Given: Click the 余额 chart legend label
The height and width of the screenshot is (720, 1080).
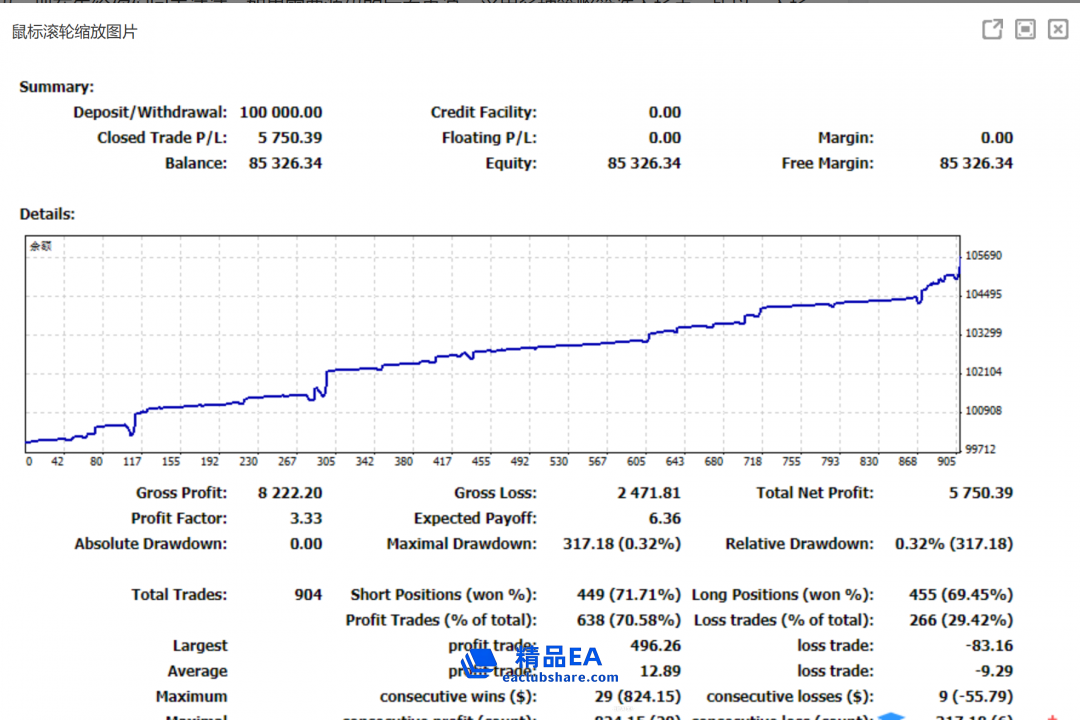Looking at the screenshot, I should [x=41, y=246].
